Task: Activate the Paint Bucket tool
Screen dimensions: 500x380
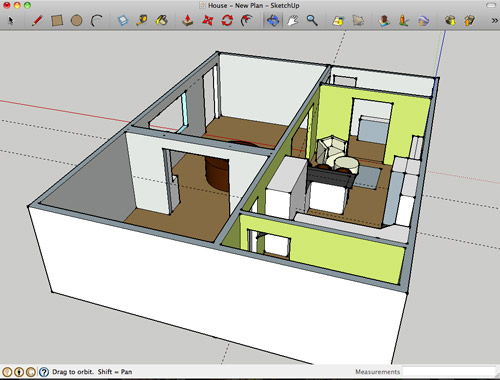Action: tap(162, 21)
